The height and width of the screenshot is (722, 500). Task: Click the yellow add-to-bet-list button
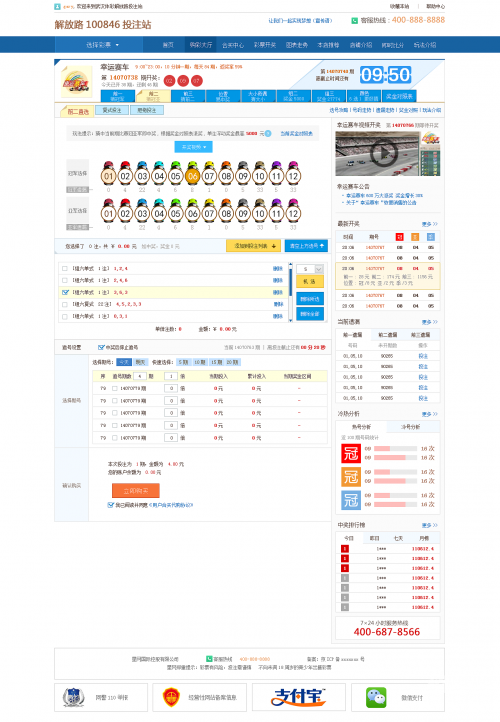(x=253, y=246)
